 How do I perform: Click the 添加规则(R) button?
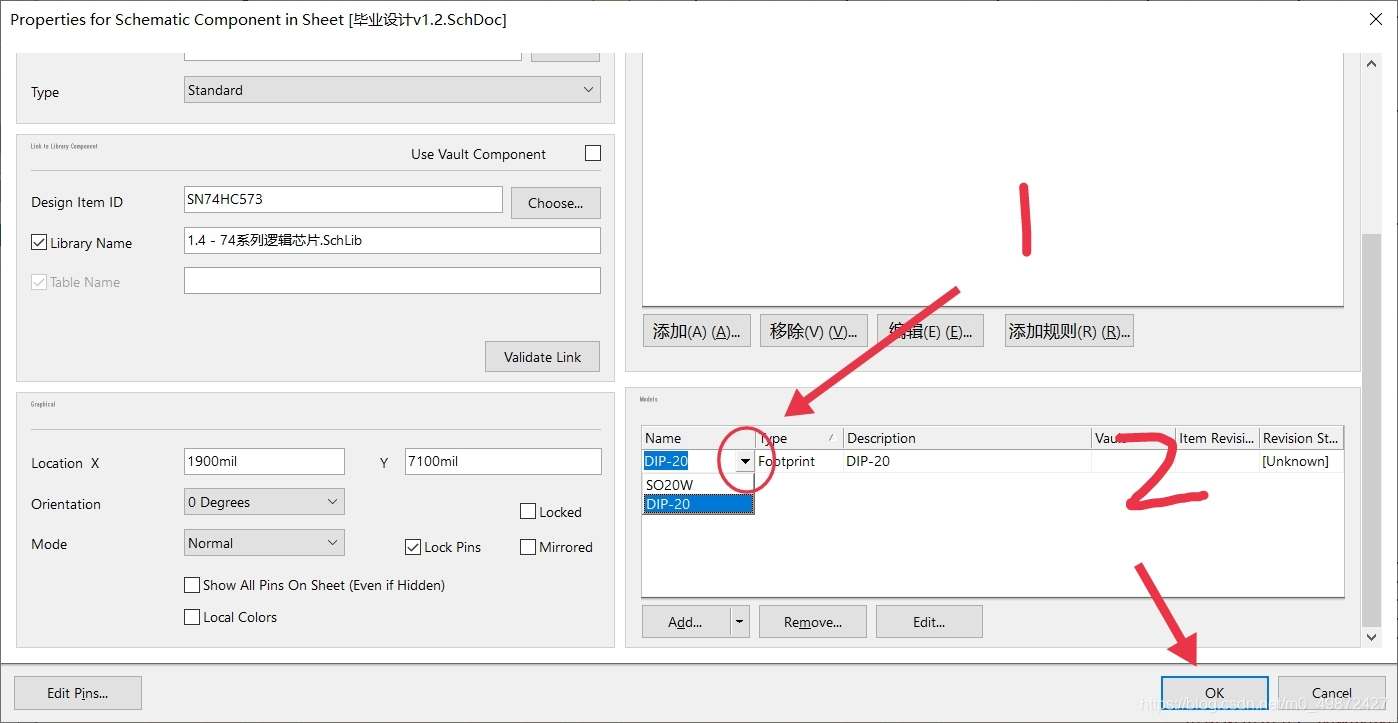pos(1069,331)
